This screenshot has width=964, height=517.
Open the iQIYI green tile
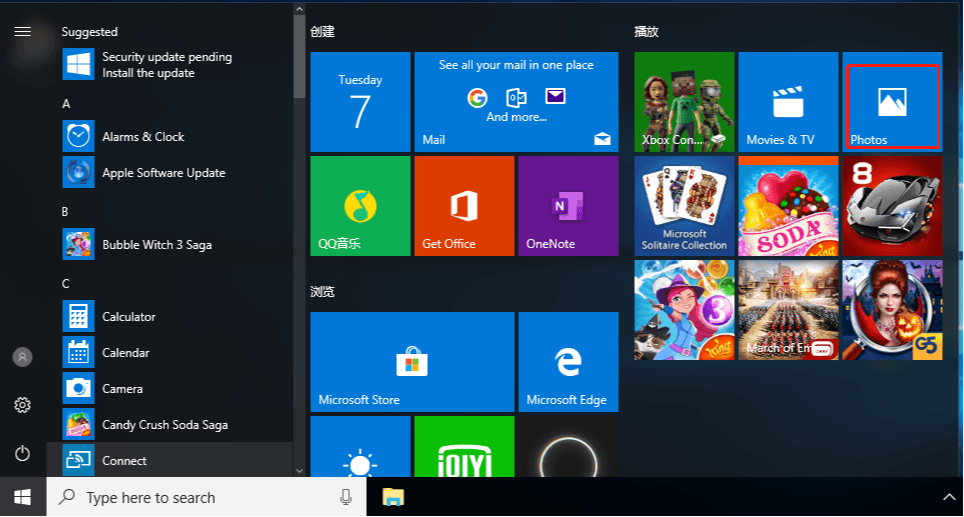pyautogui.click(x=464, y=446)
